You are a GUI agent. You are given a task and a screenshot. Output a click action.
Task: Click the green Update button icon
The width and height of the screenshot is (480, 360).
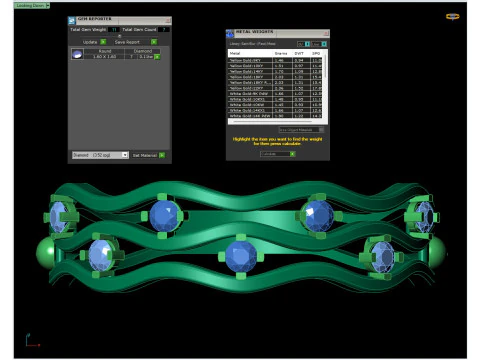(103, 42)
